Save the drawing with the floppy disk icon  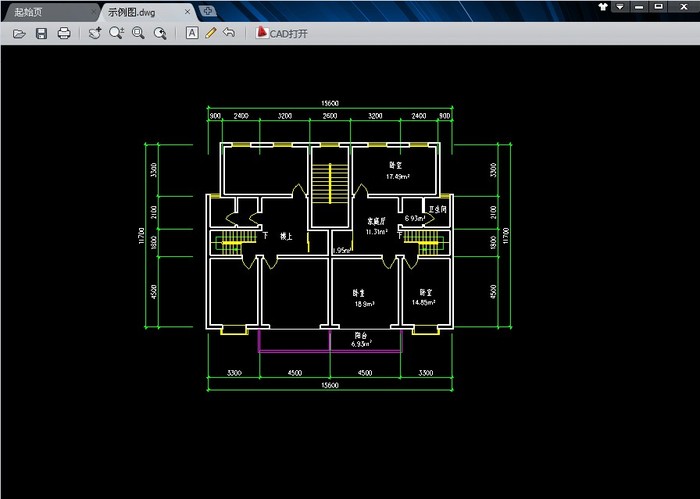(x=41, y=33)
